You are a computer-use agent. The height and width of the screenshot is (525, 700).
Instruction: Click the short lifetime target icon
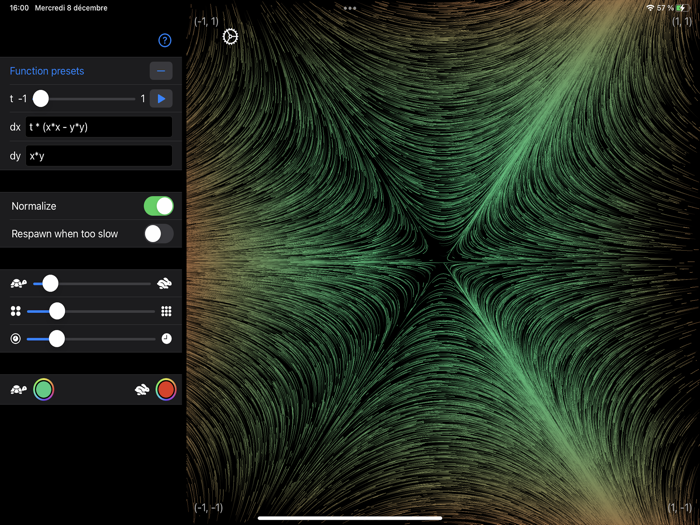(16, 339)
